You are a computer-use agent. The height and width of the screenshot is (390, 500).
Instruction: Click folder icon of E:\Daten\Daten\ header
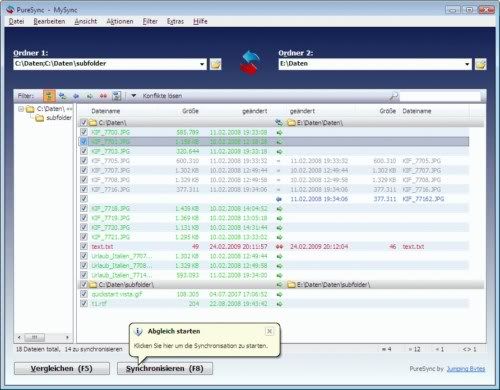point(292,123)
